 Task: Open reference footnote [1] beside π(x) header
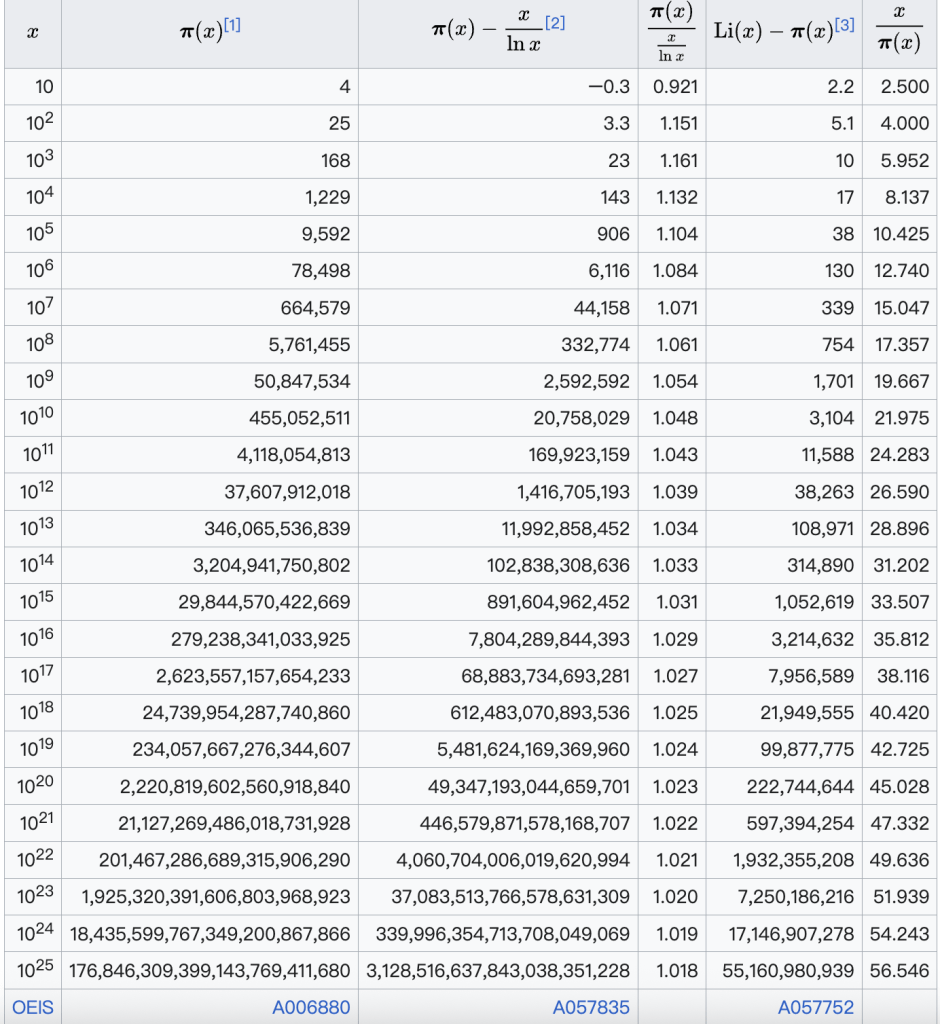point(232,26)
